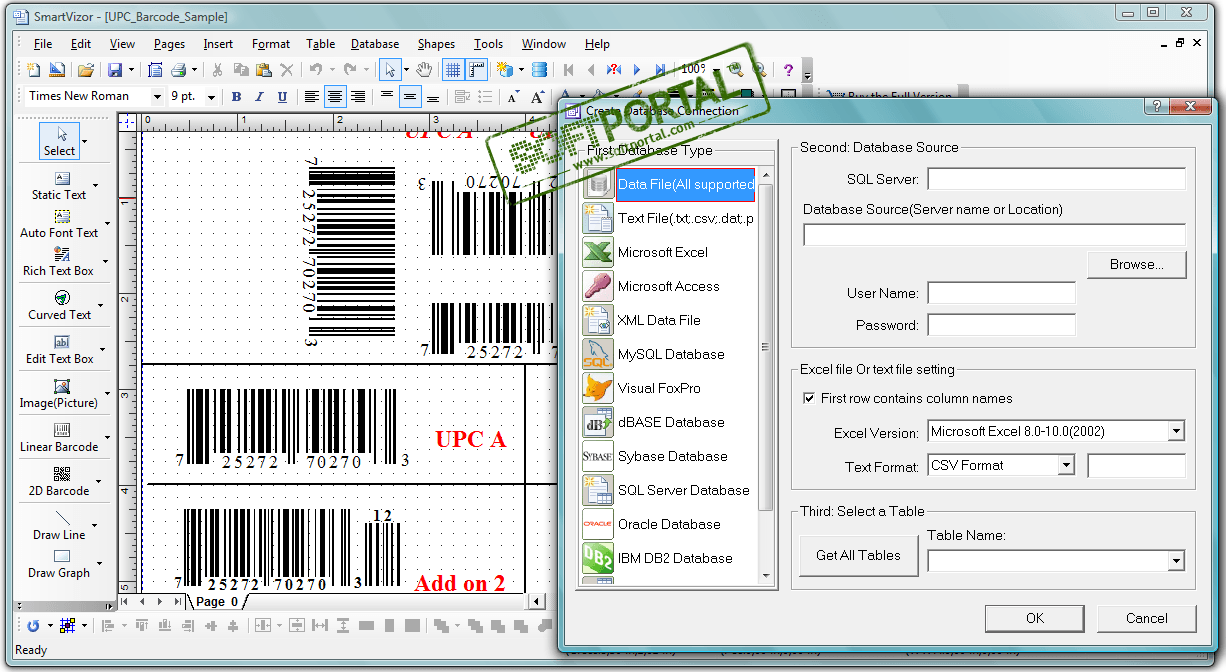Choose the Linear Barcode tool

point(59,438)
